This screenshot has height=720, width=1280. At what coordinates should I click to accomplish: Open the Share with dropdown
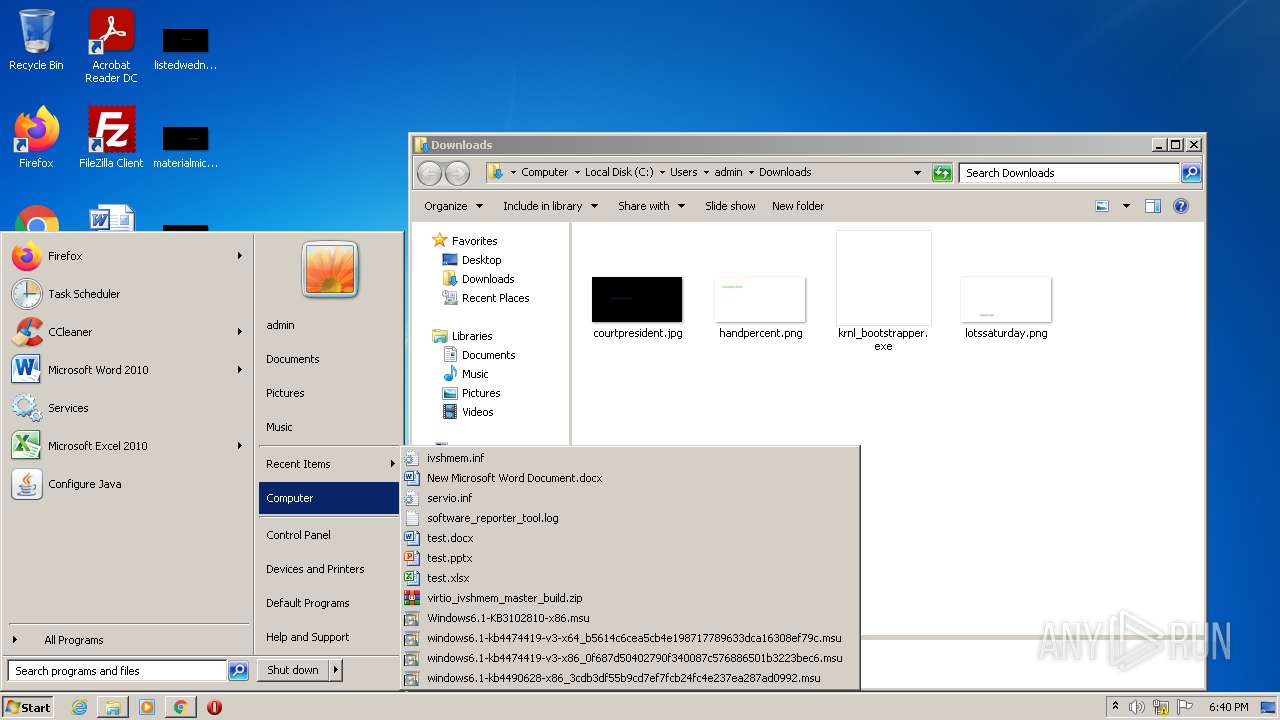click(651, 206)
